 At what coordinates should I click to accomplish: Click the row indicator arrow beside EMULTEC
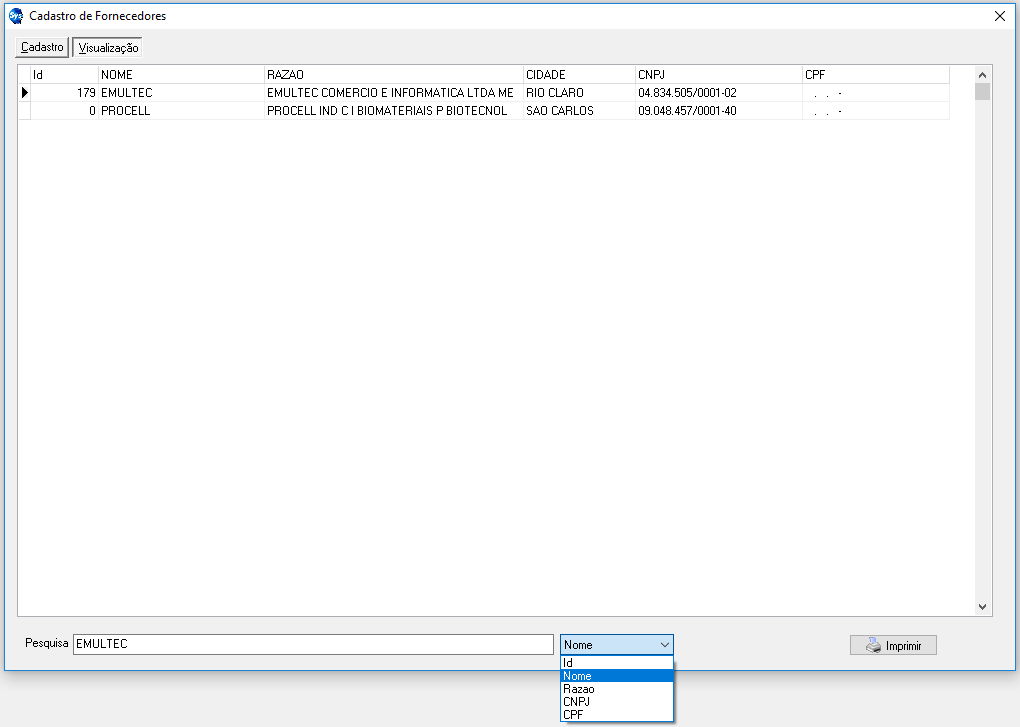(x=24, y=93)
